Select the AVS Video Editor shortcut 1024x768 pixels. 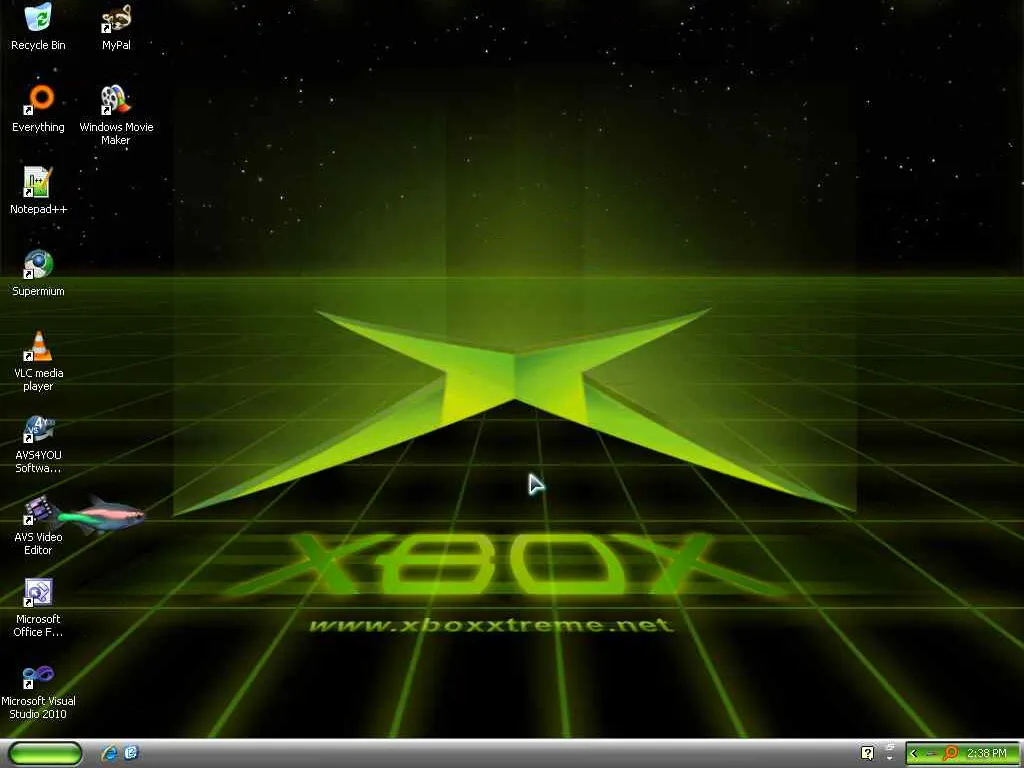(x=38, y=526)
